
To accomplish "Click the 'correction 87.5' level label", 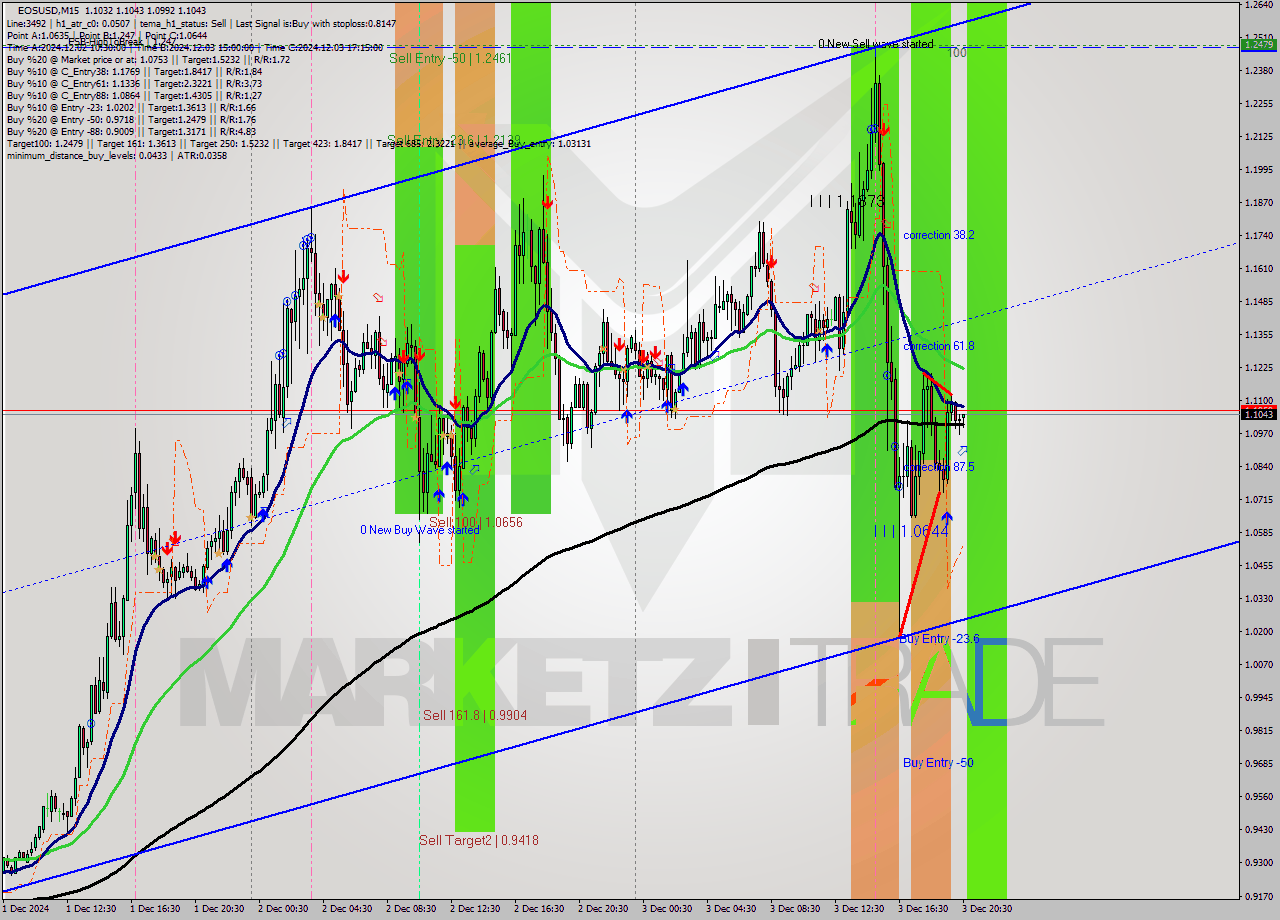I will (x=938, y=467).
